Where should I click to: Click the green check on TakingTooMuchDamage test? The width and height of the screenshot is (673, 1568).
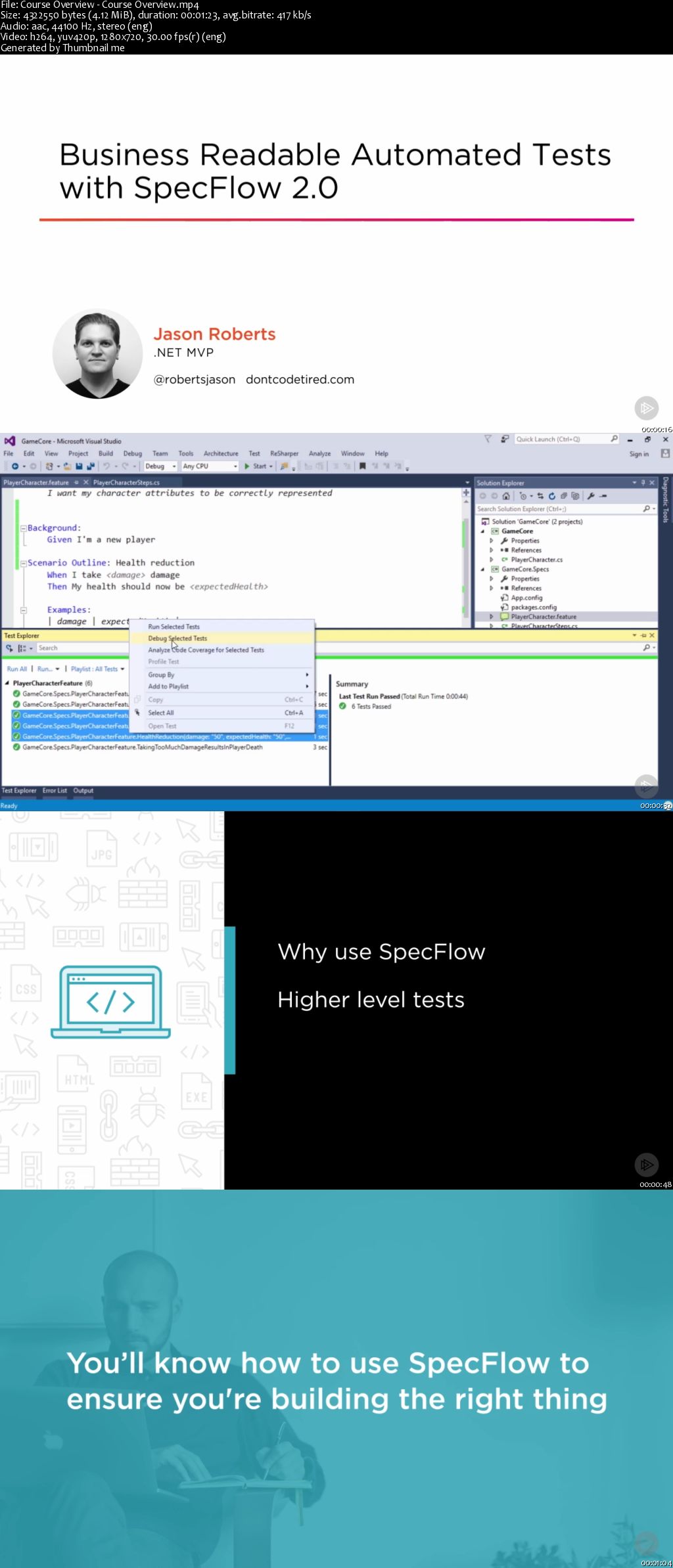point(16,747)
